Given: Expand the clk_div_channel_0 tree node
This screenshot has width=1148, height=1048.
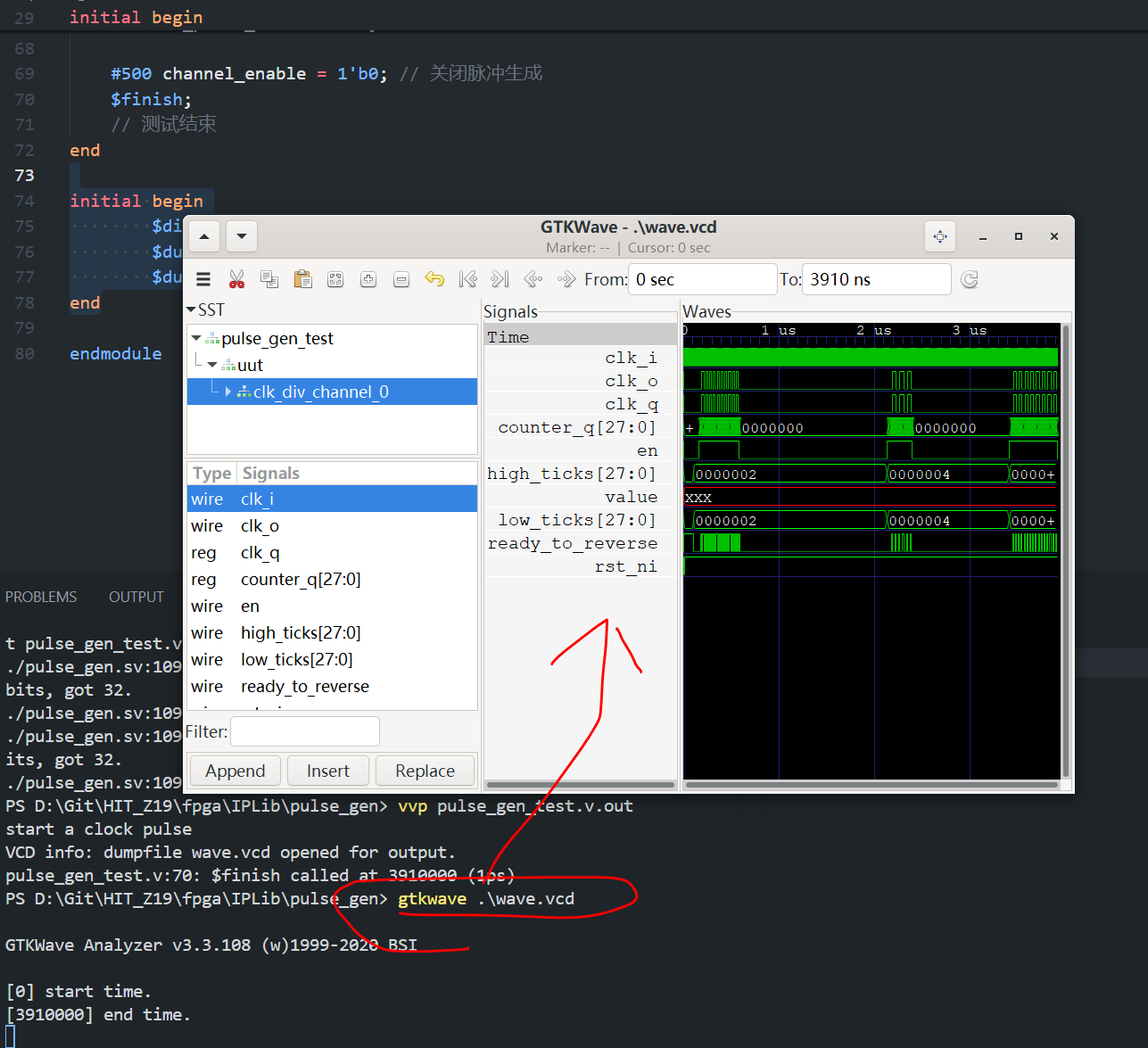Looking at the screenshot, I should coord(228,392).
